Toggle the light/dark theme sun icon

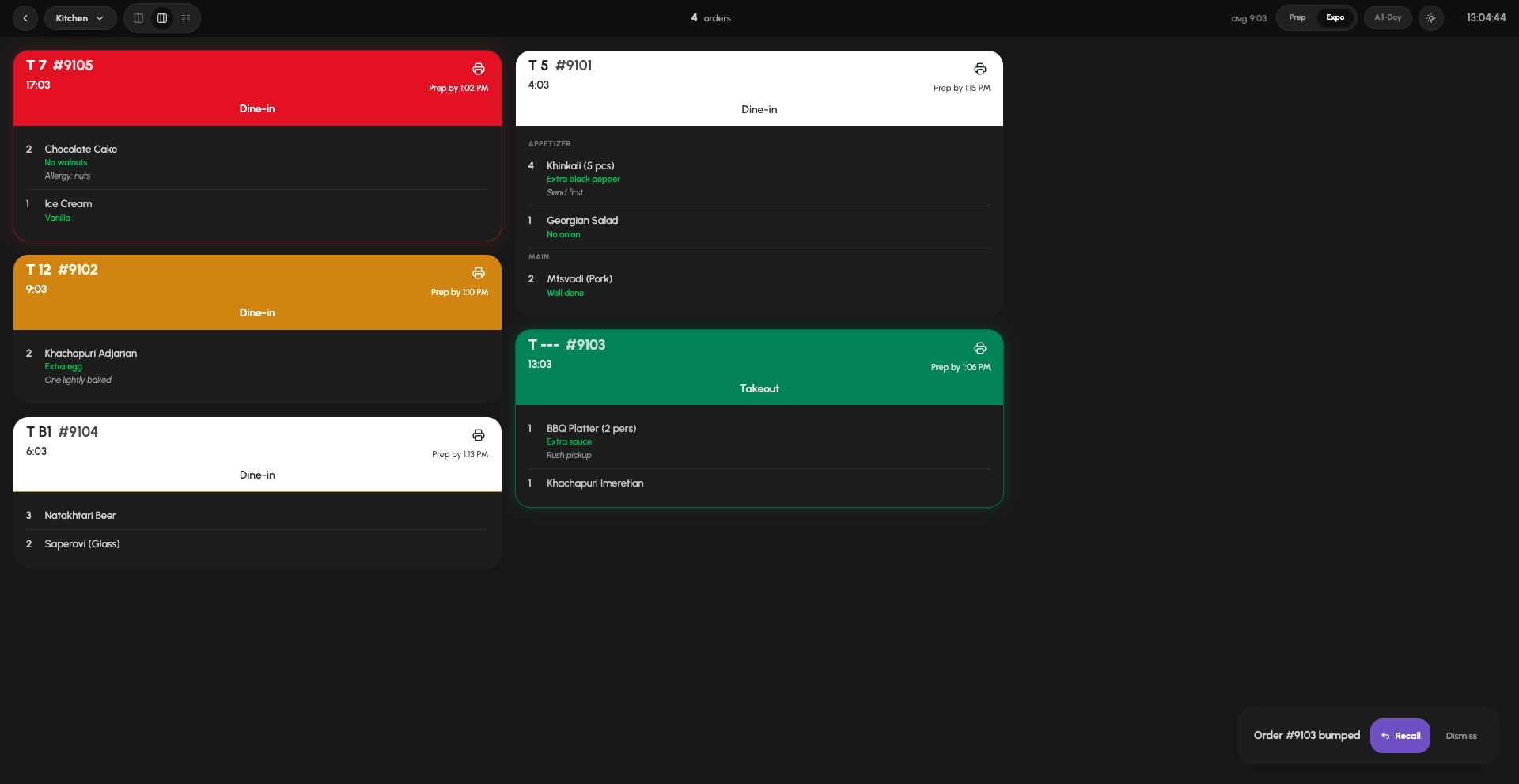[x=1431, y=18]
